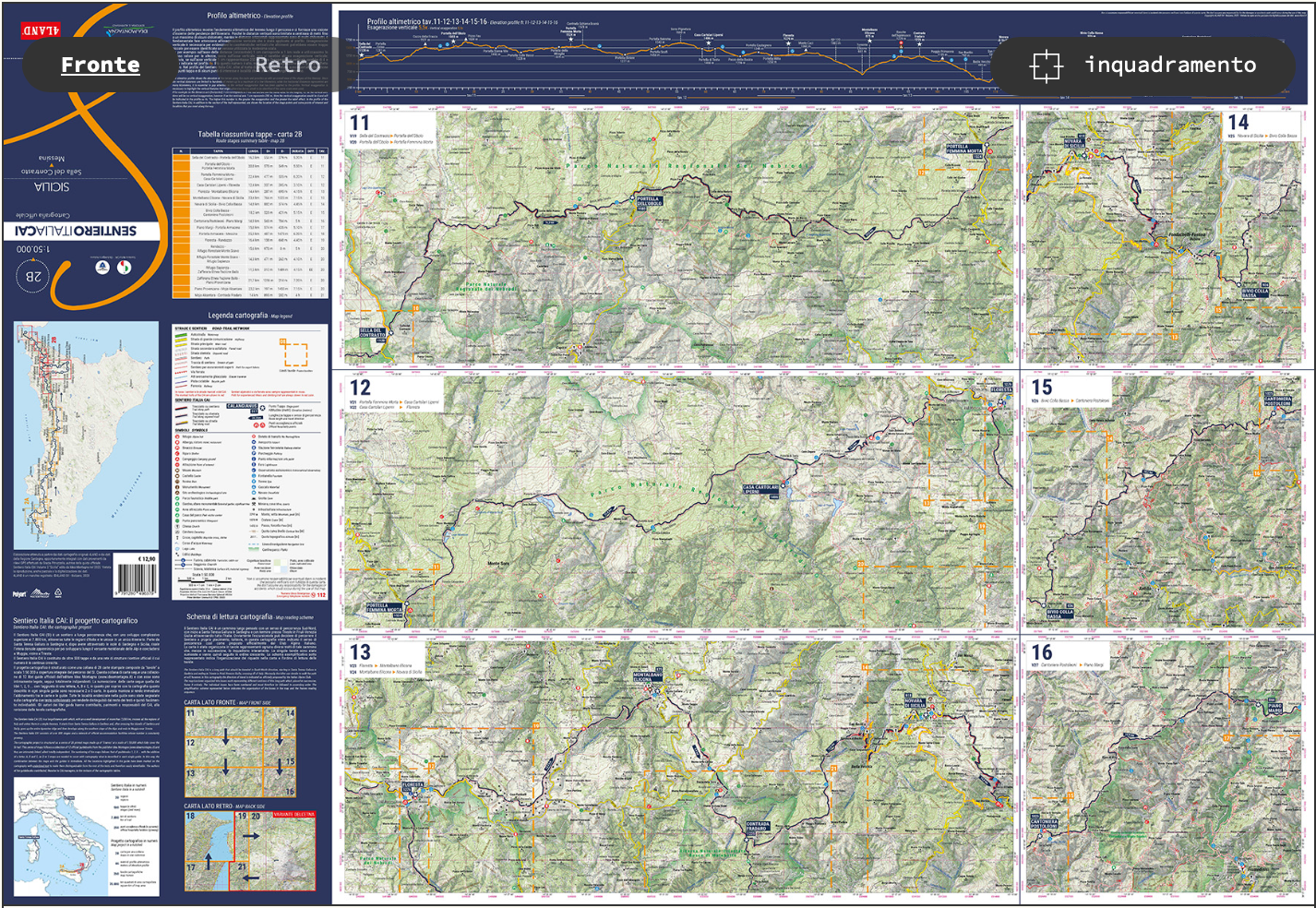The width and height of the screenshot is (1316, 908).
Task: Switch to the Retro tab
Action: click(288, 65)
